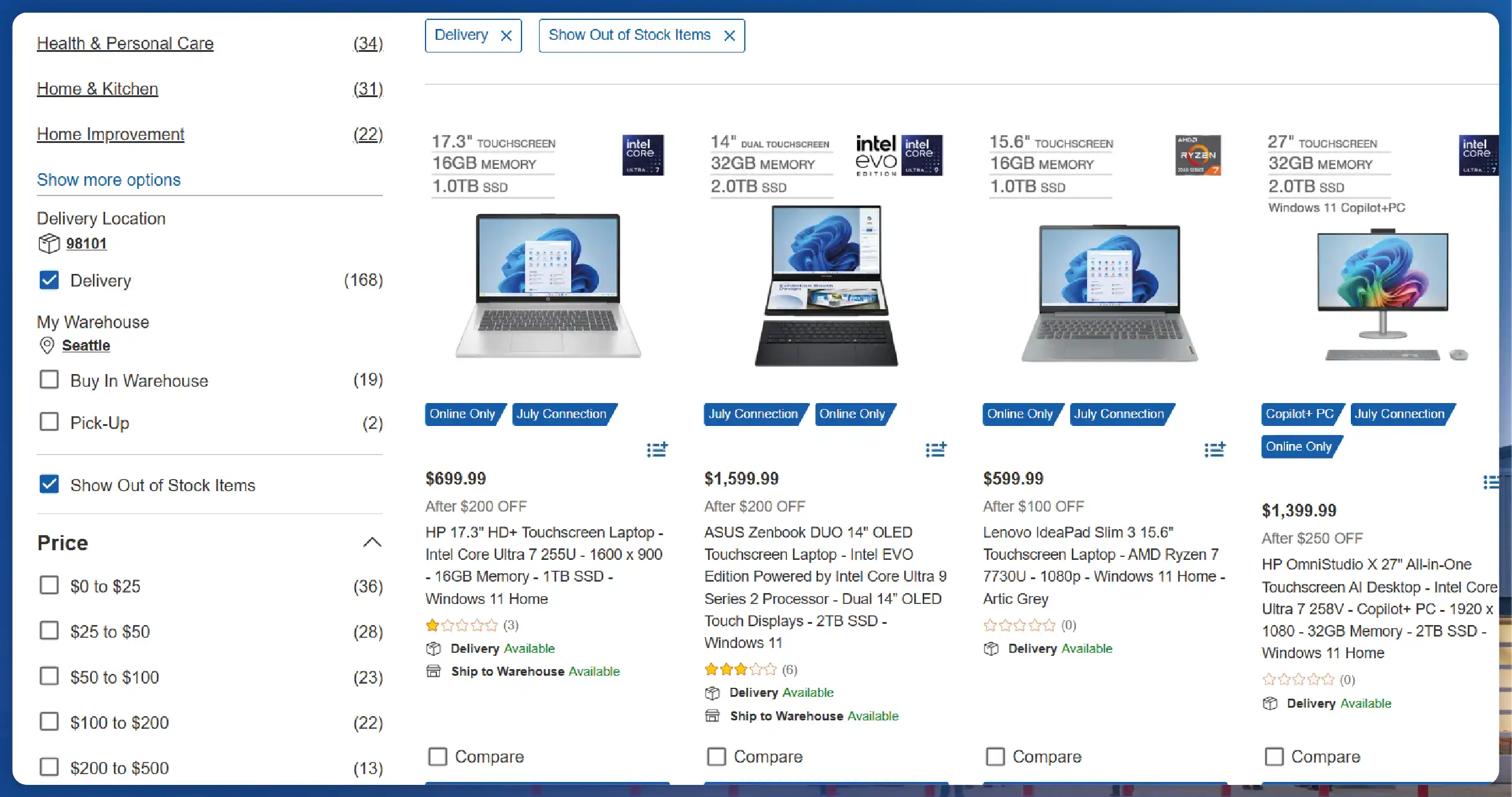Screen dimensions: 1512x797
Task: Click the add-to-list icon on HP 17.3" laptop
Action: 656,450
